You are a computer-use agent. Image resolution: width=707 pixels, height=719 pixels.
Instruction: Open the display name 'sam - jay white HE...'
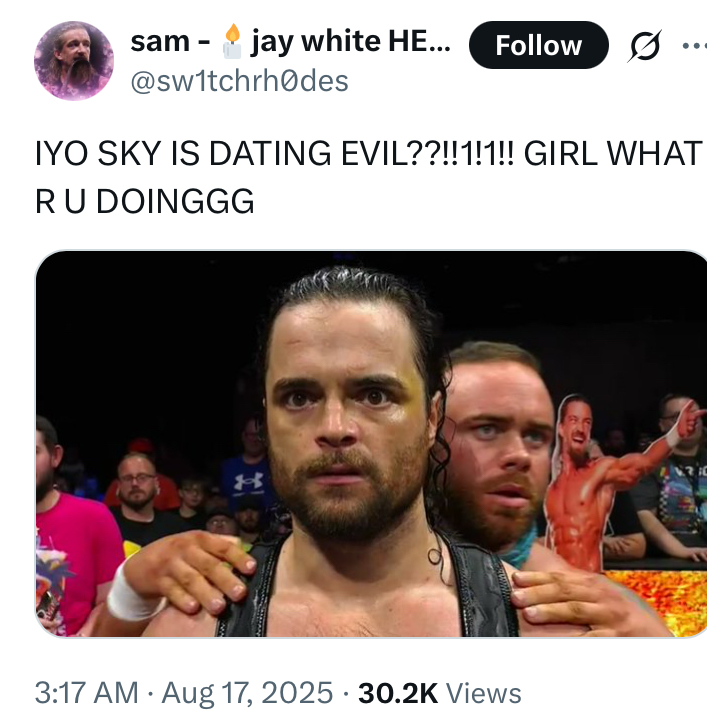(x=291, y=42)
